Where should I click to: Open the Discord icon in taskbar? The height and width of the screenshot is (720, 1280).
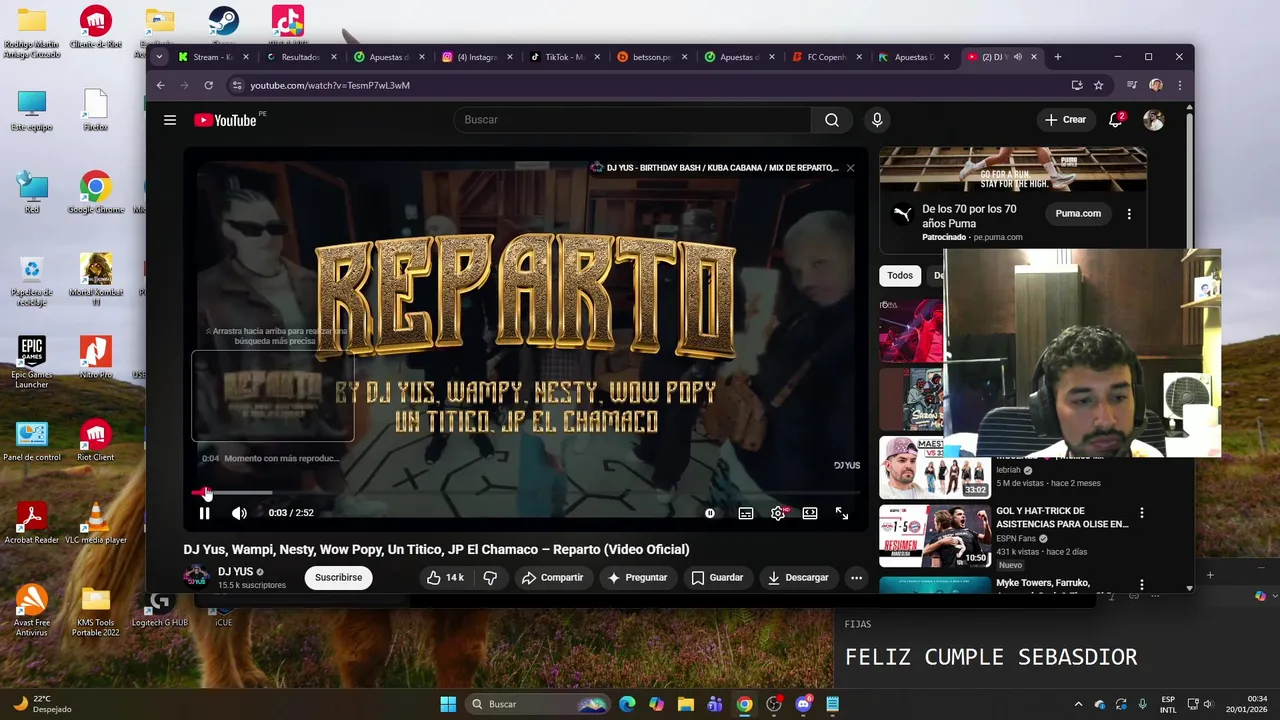[803, 704]
